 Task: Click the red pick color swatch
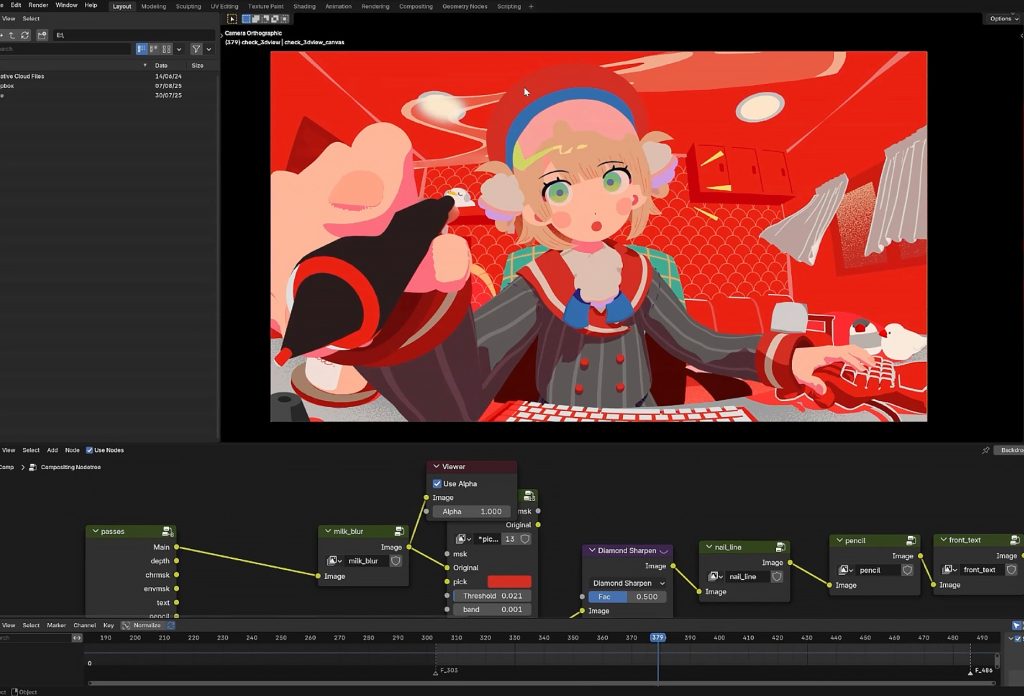[x=509, y=581]
